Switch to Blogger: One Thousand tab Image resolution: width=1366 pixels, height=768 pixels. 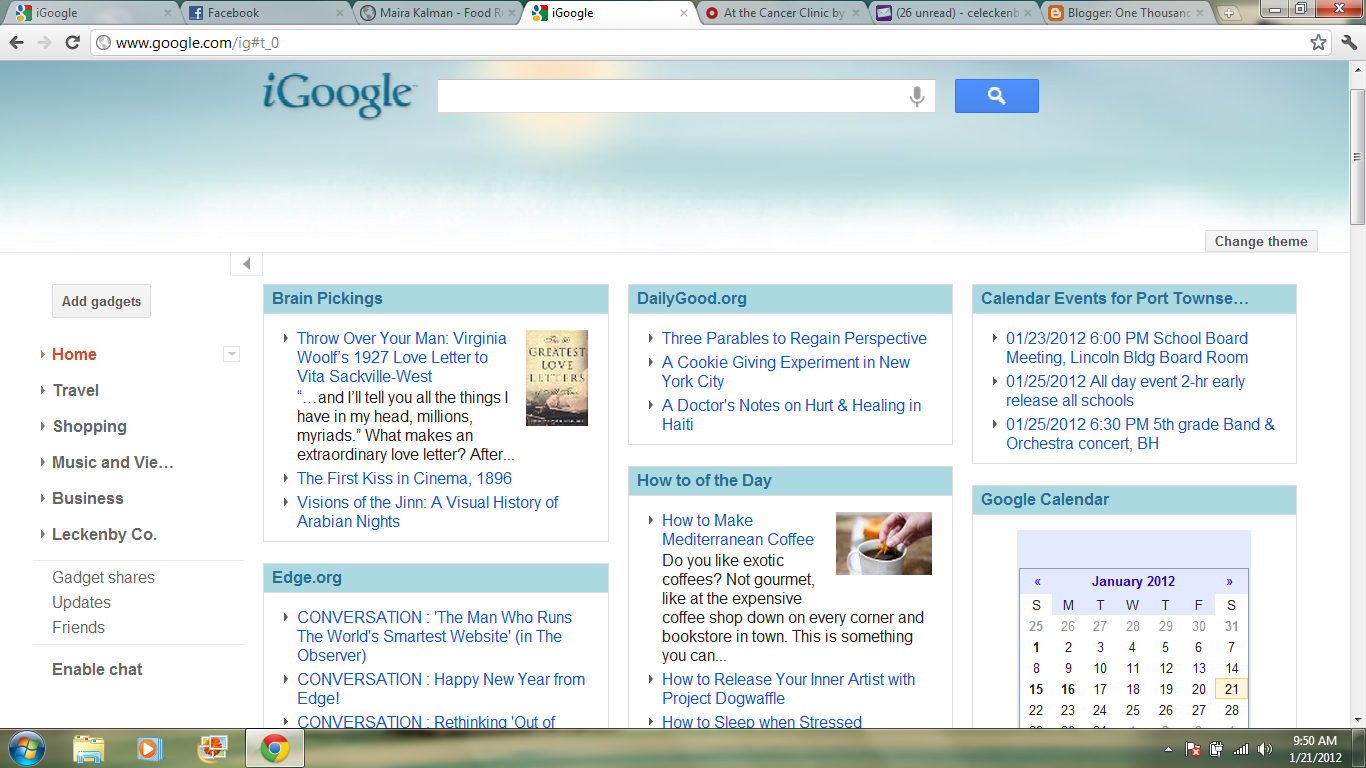point(1125,13)
